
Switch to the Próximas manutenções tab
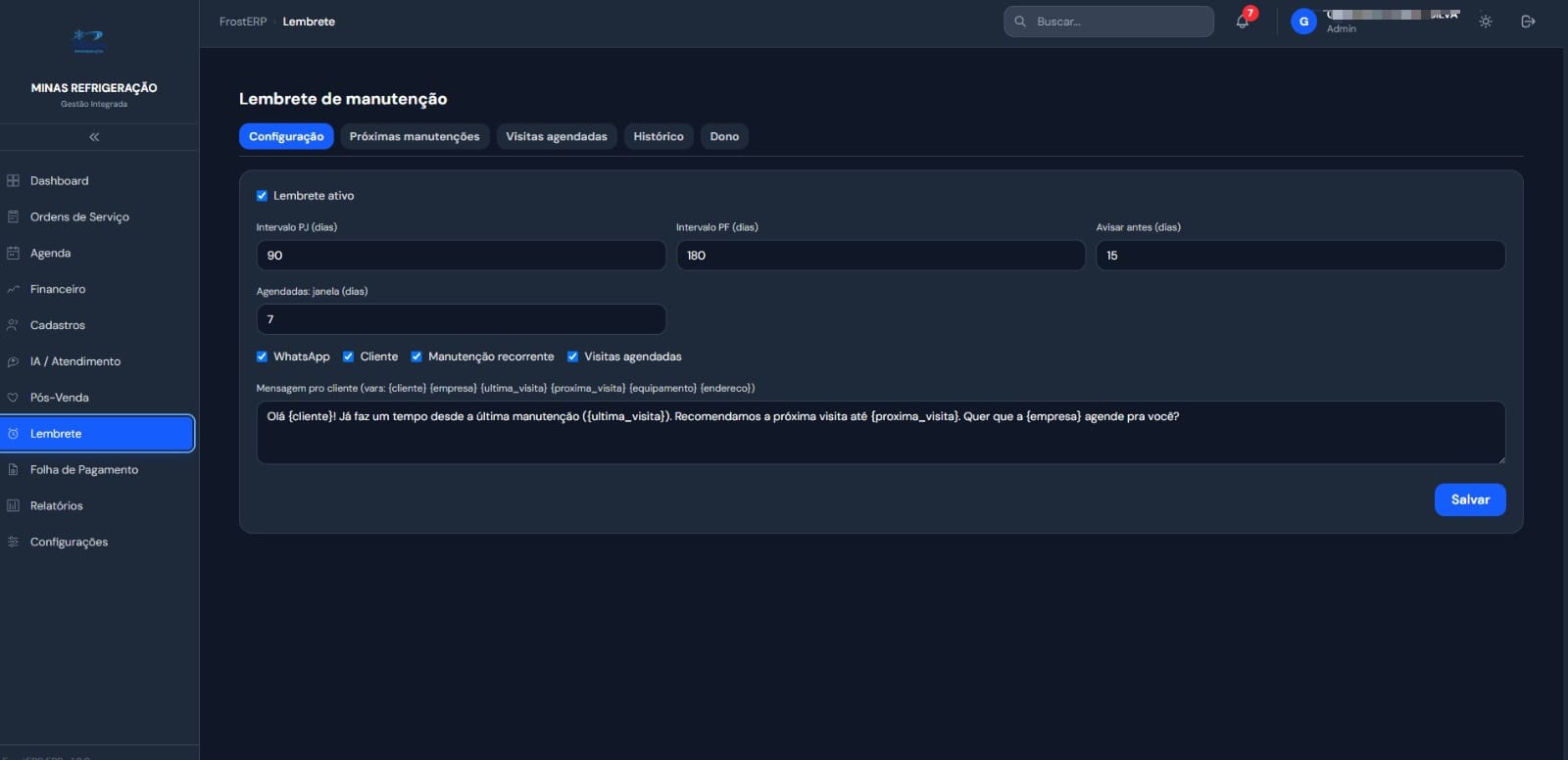click(415, 136)
